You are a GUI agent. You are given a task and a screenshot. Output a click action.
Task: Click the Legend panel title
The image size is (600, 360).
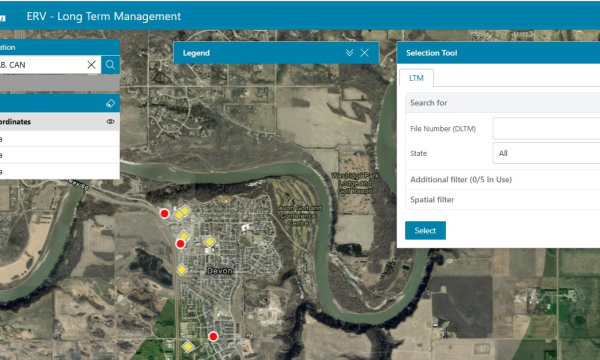point(196,53)
